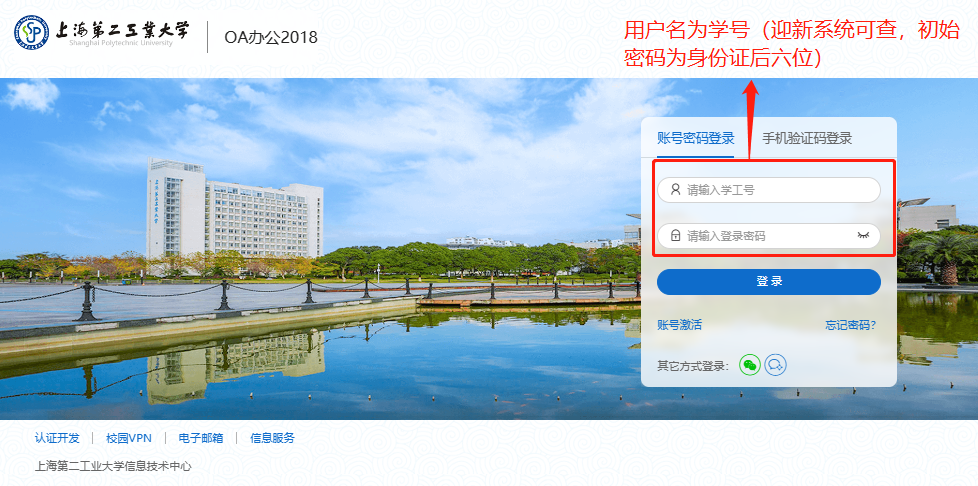Open the 账号激活 link
Image resolution: width=978 pixels, height=486 pixels.
tap(679, 324)
